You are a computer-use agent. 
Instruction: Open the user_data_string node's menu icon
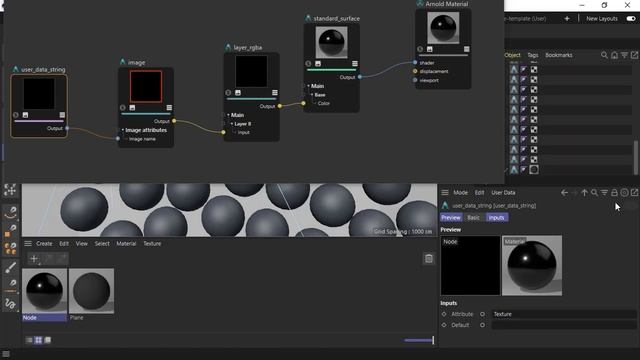[62, 115]
